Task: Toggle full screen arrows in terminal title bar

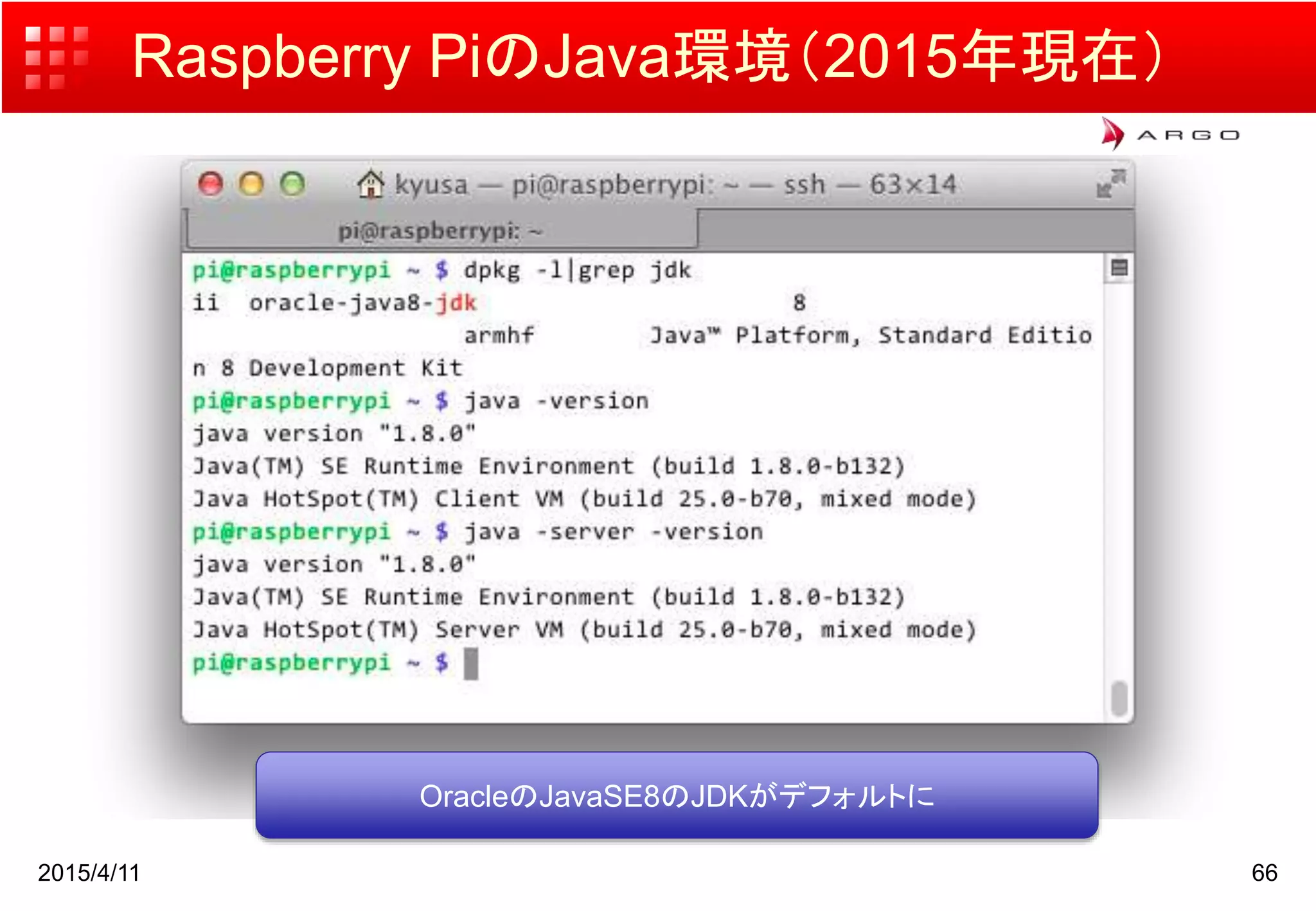Action: point(1111,184)
